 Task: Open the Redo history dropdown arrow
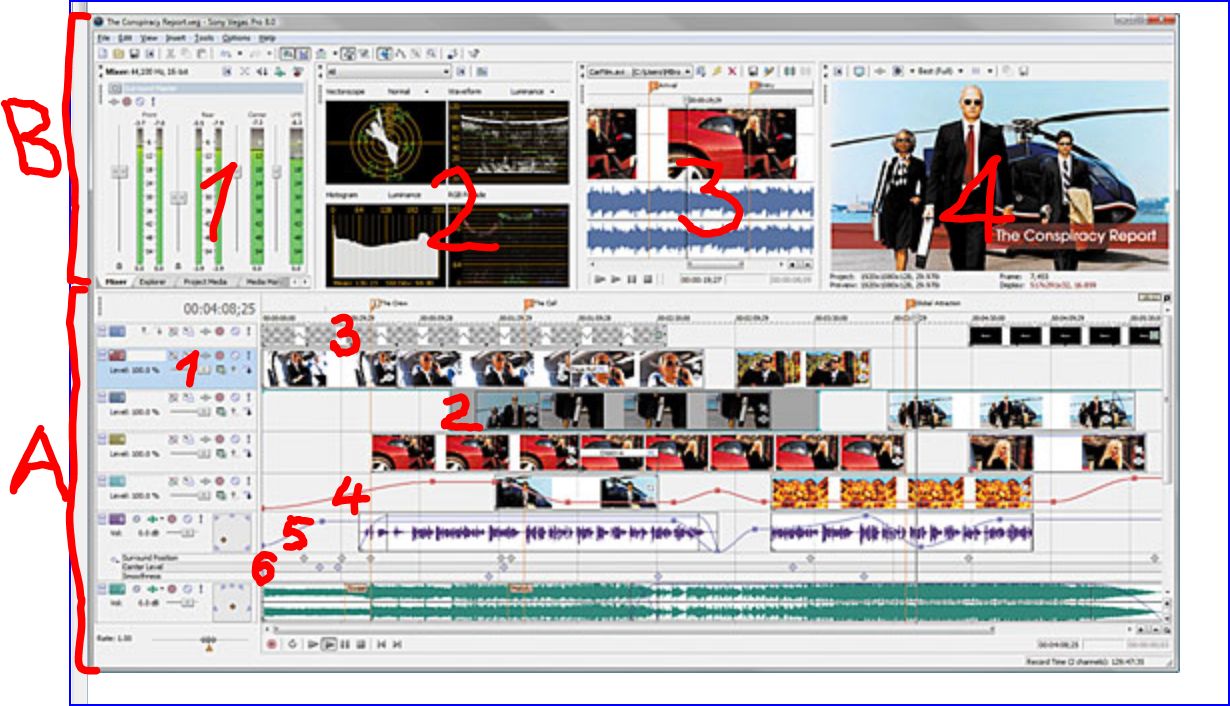[x=269, y=54]
